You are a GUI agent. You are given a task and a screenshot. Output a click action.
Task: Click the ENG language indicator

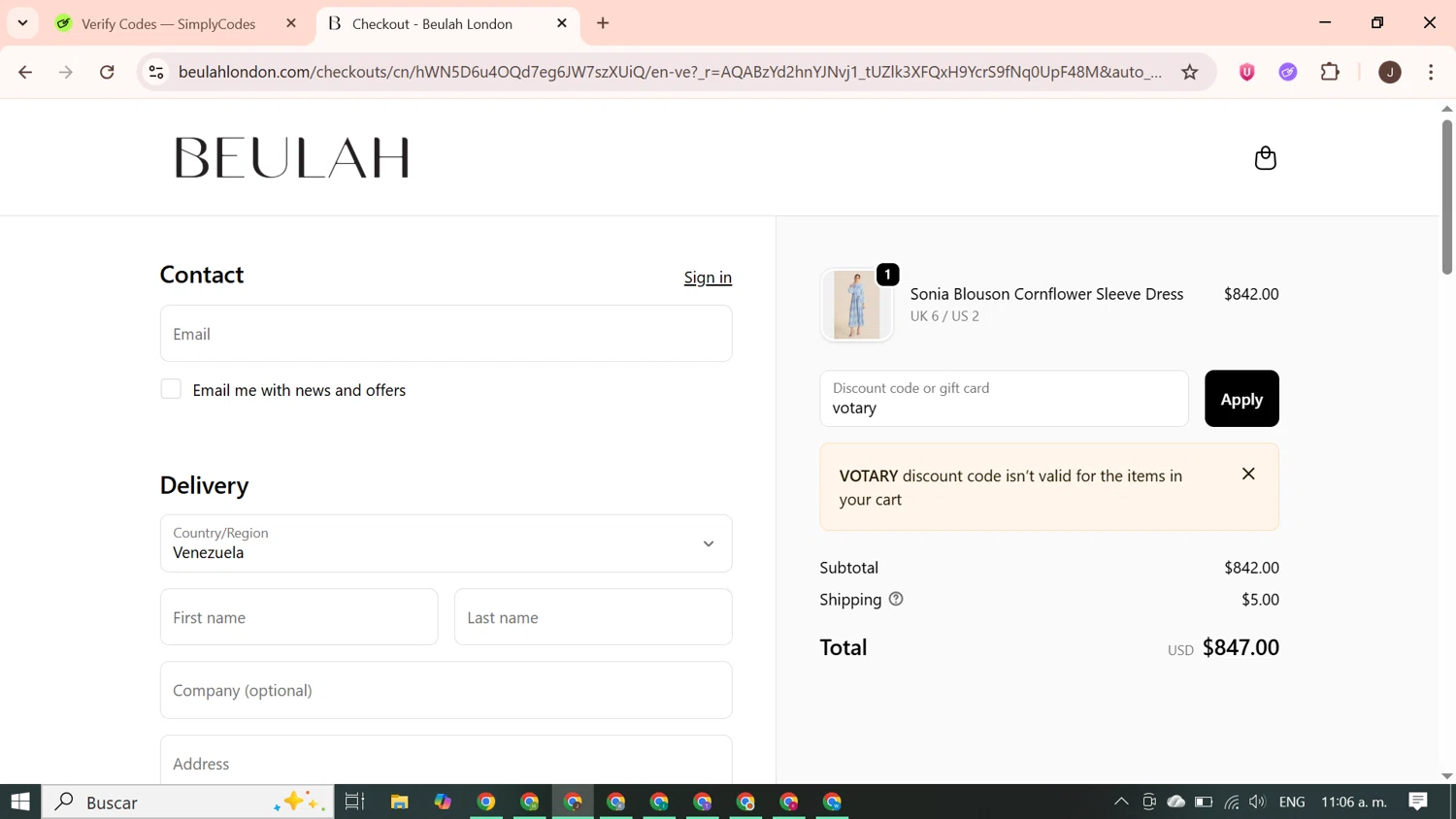(x=1292, y=802)
